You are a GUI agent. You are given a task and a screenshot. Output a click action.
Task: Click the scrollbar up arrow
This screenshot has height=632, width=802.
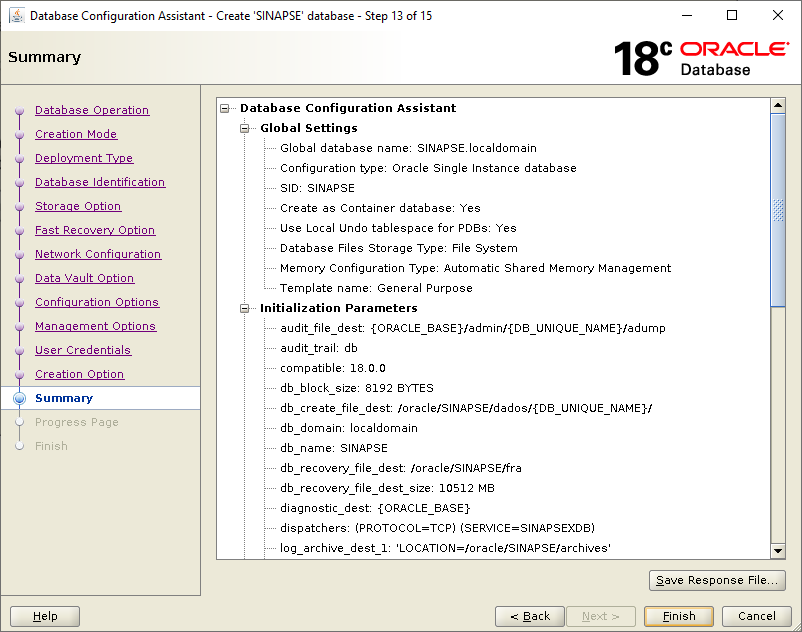pyautogui.click(x=778, y=106)
